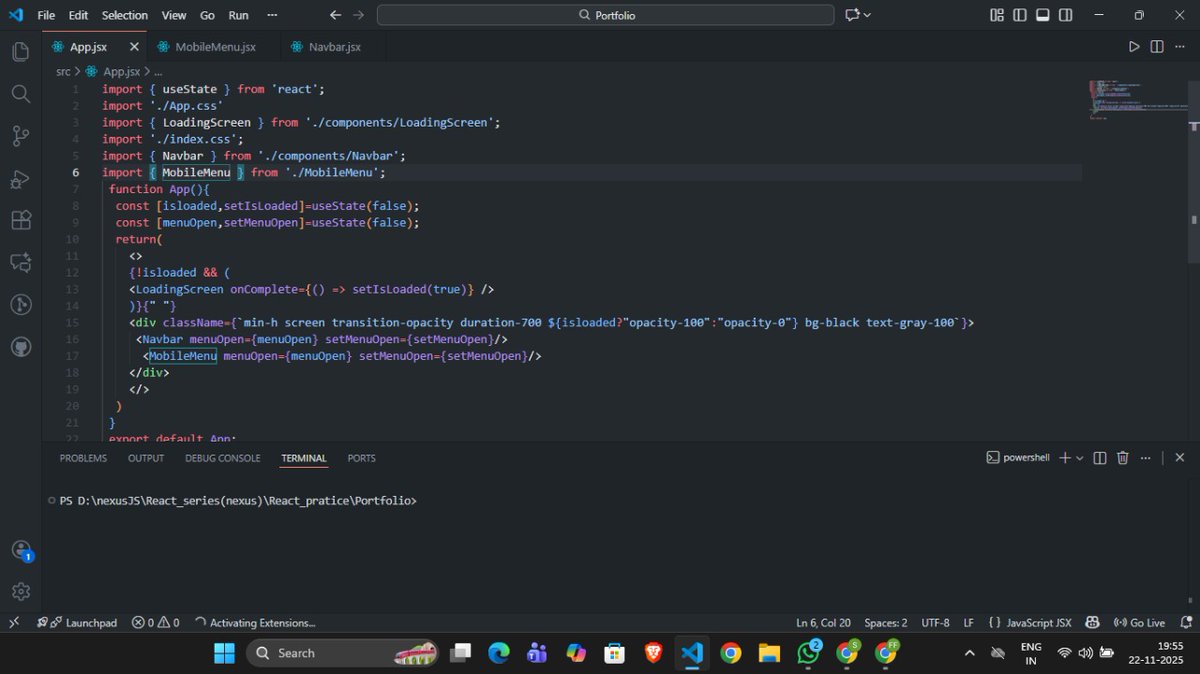Open the Extensions view
The image size is (1200, 674).
[20, 220]
